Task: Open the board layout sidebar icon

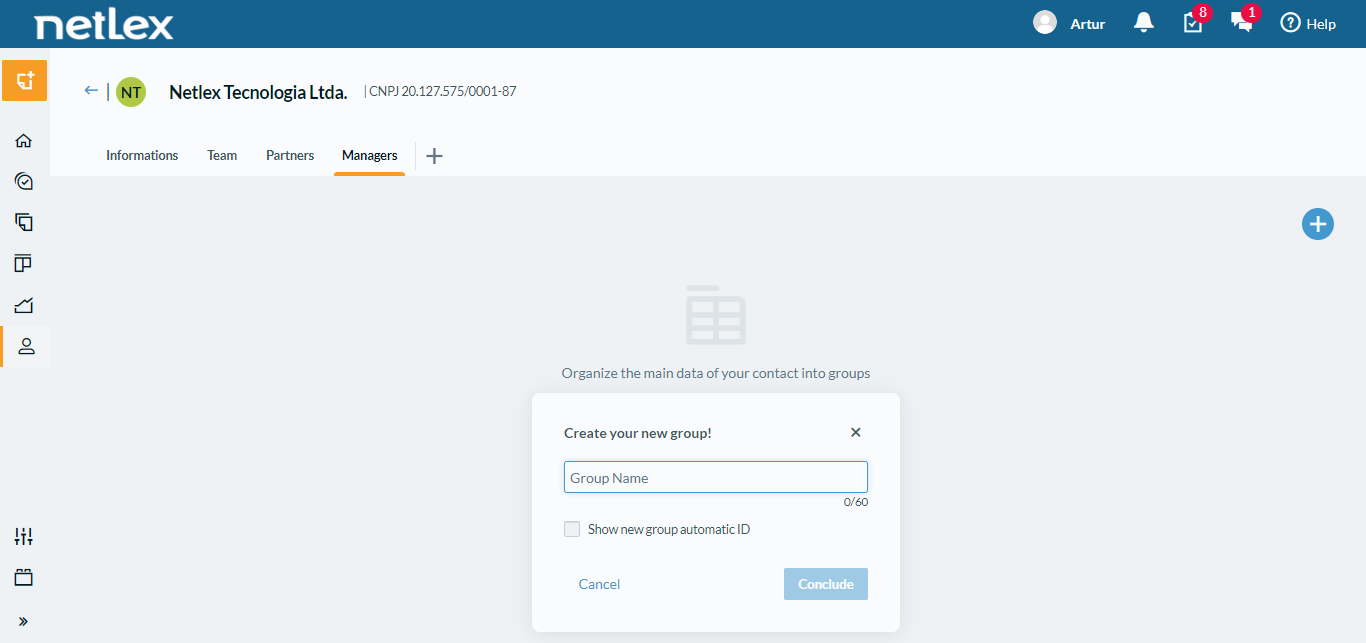Action: tap(24, 263)
